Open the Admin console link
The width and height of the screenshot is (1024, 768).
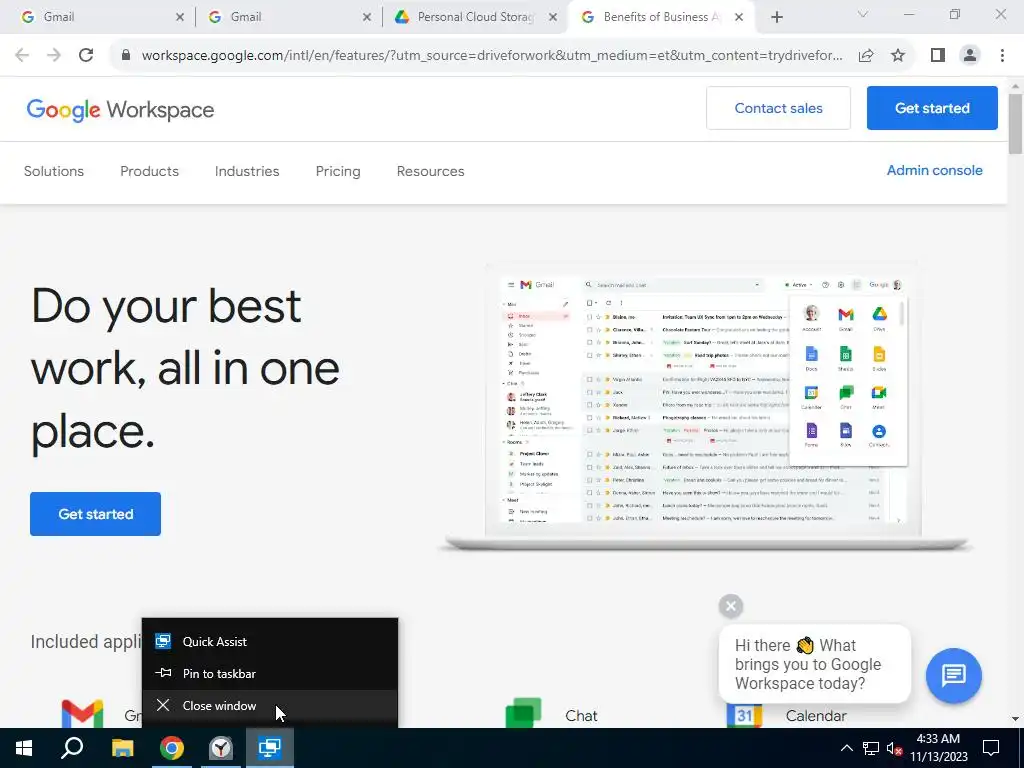tap(935, 170)
